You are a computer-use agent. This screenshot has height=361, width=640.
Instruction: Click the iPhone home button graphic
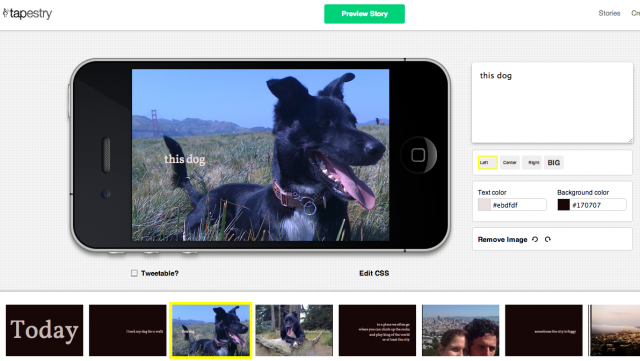[x=418, y=155]
